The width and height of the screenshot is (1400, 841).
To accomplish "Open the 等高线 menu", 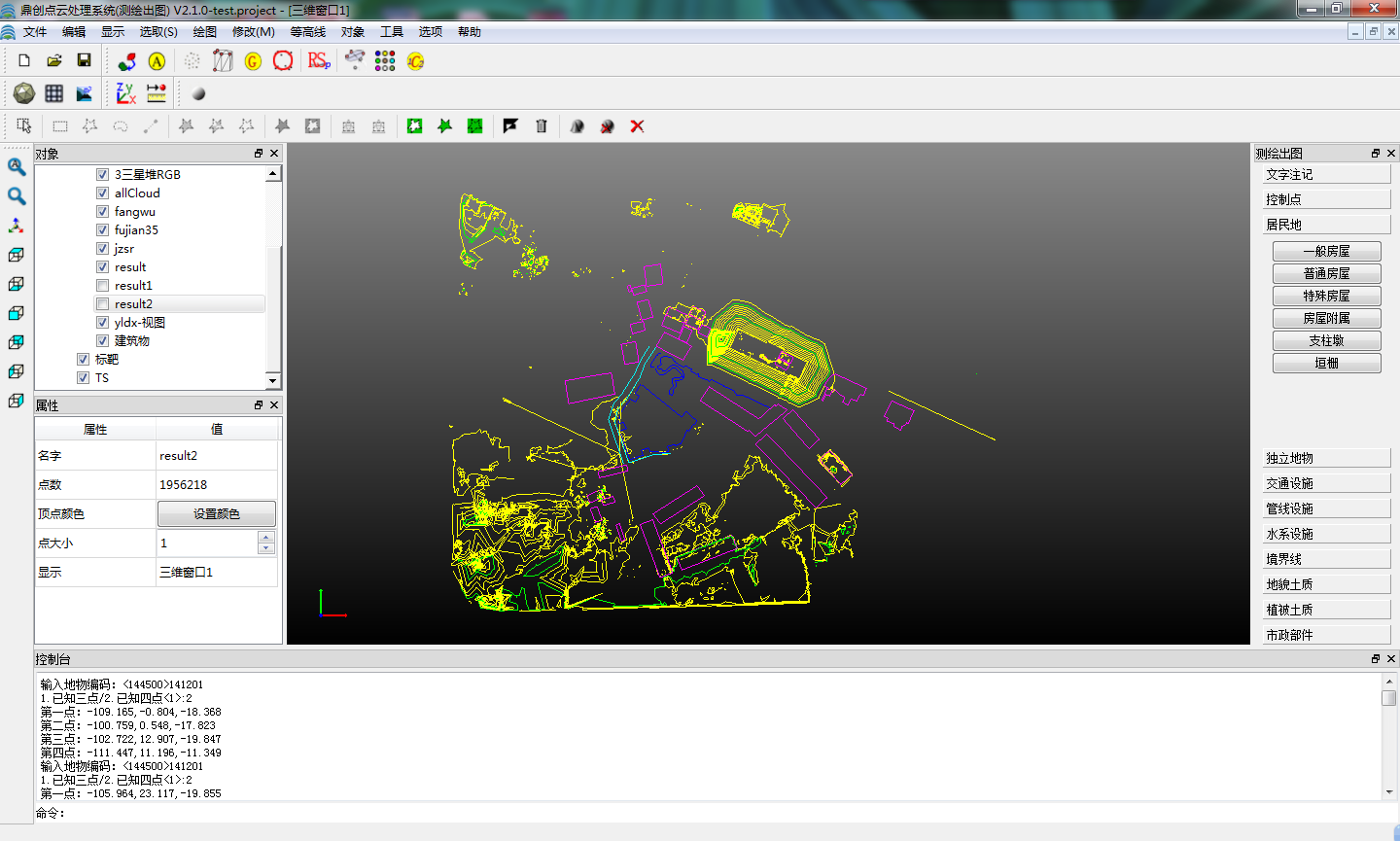I will [308, 32].
